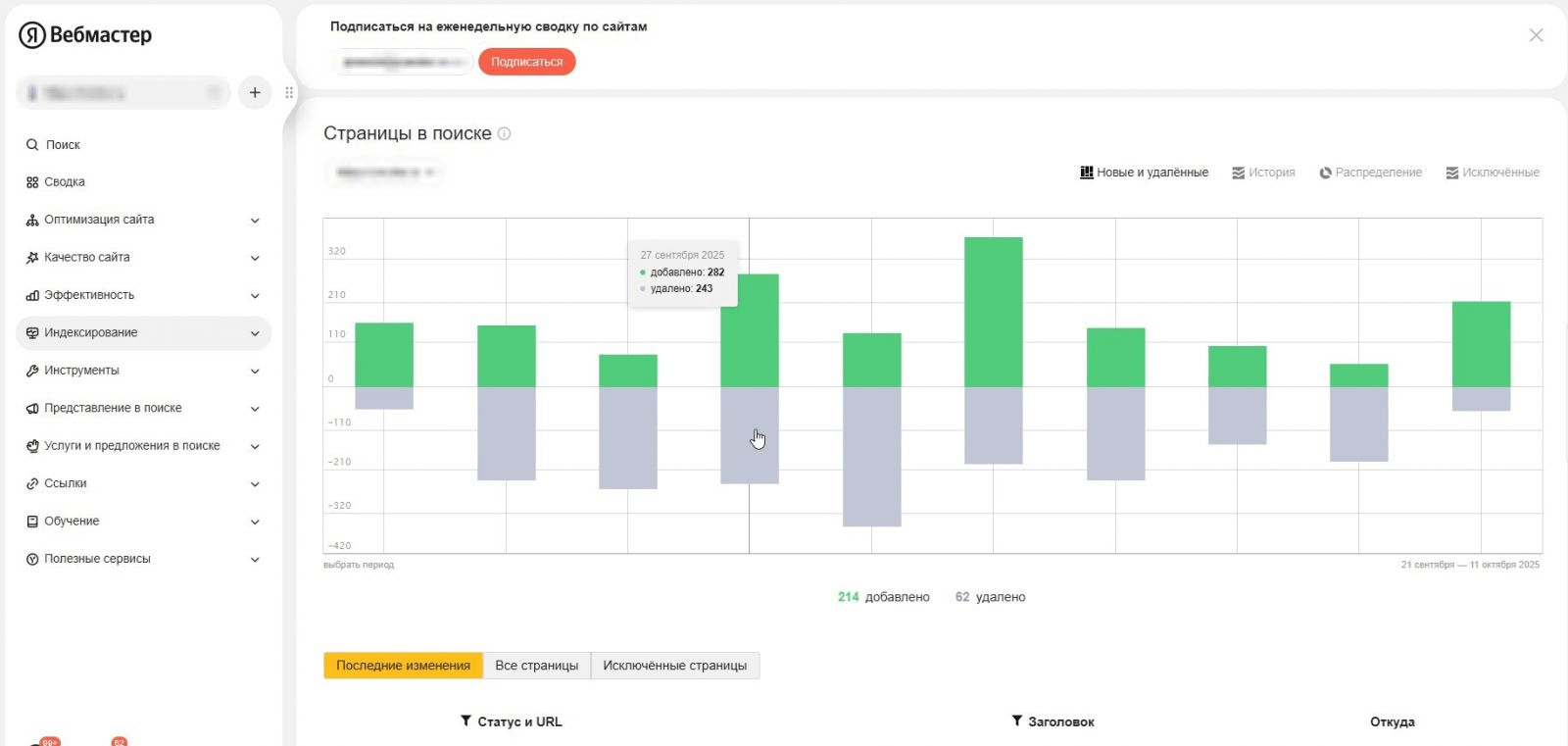Switch to the Все страницы tab
The image size is (1568, 746).
pyautogui.click(x=536, y=666)
